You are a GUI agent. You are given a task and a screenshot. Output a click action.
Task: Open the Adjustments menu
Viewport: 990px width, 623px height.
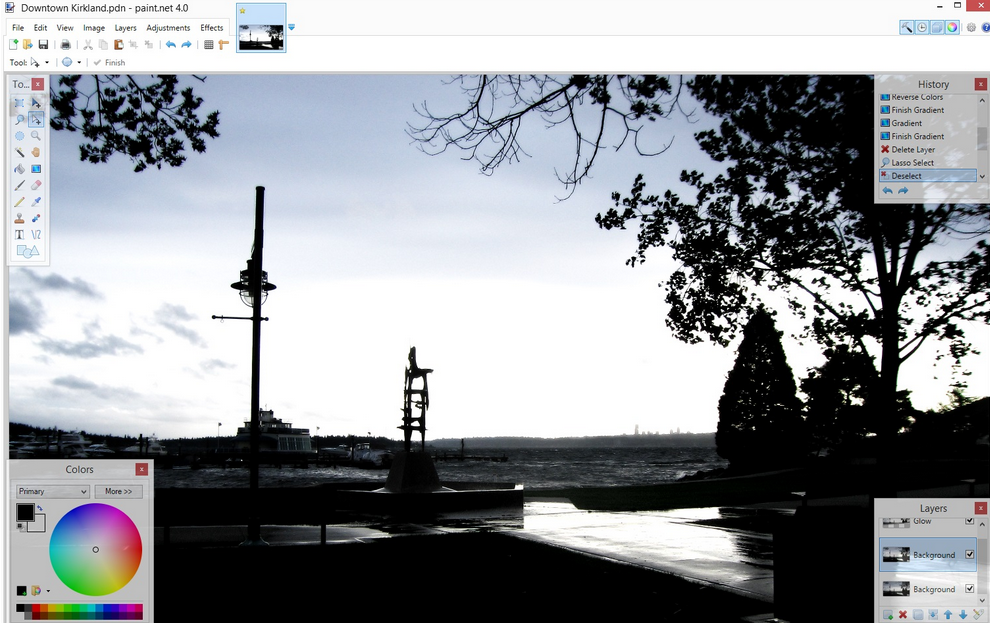click(x=168, y=28)
